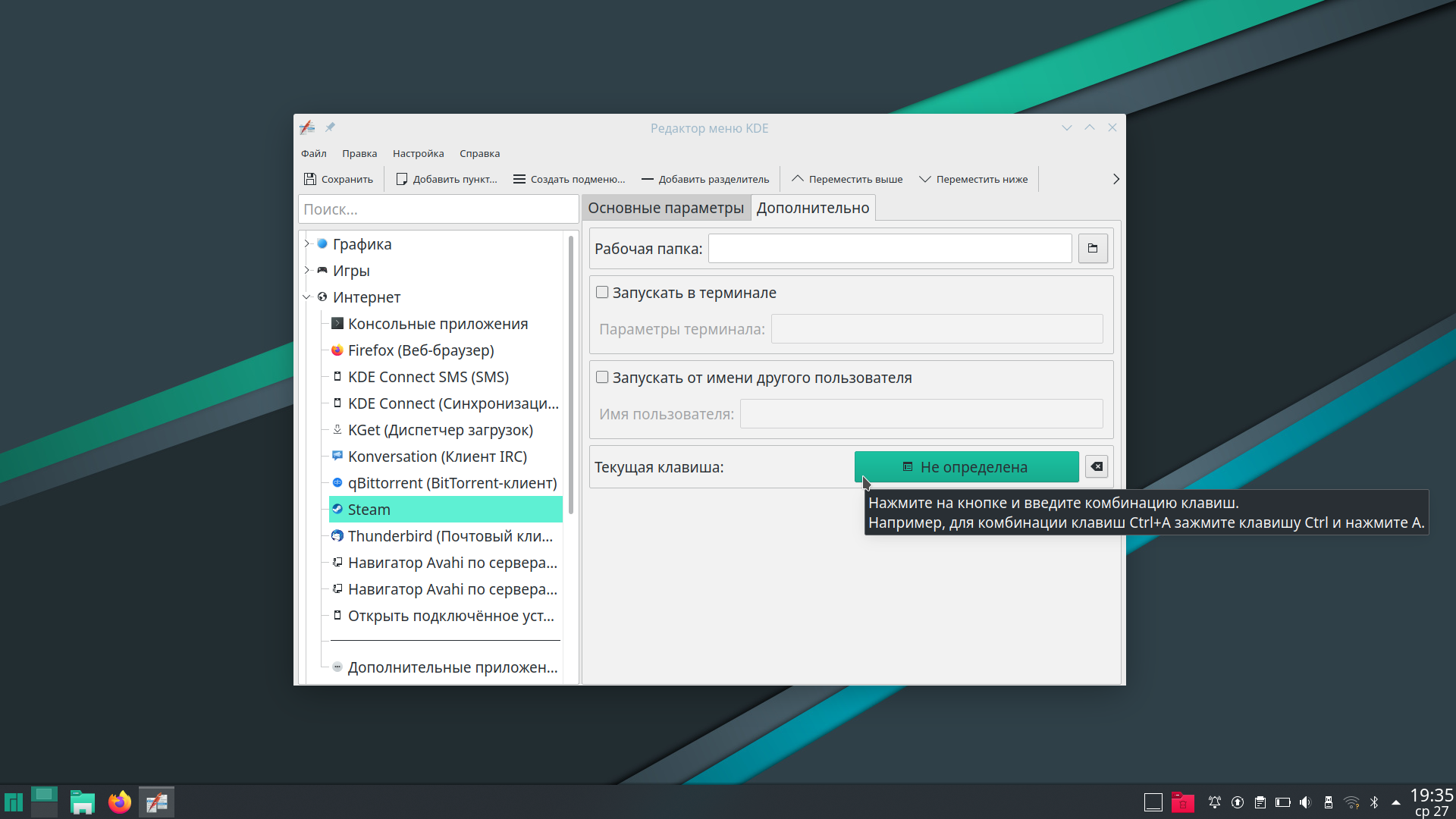Switch to the Основные параметры tab
Screen dimensions: 1456x819
pyautogui.click(x=666, y=208)
